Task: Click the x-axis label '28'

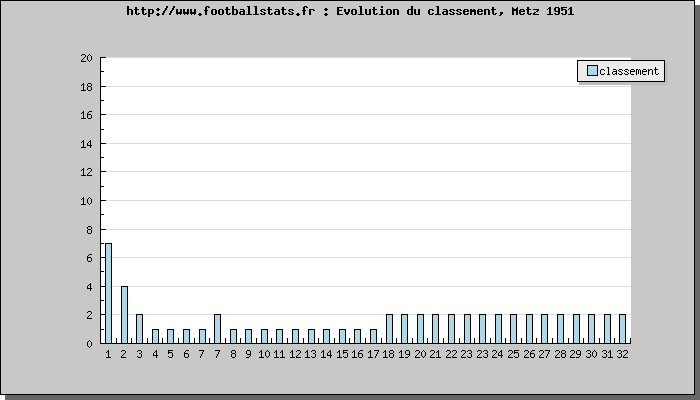Action: [x=560, y=354]
